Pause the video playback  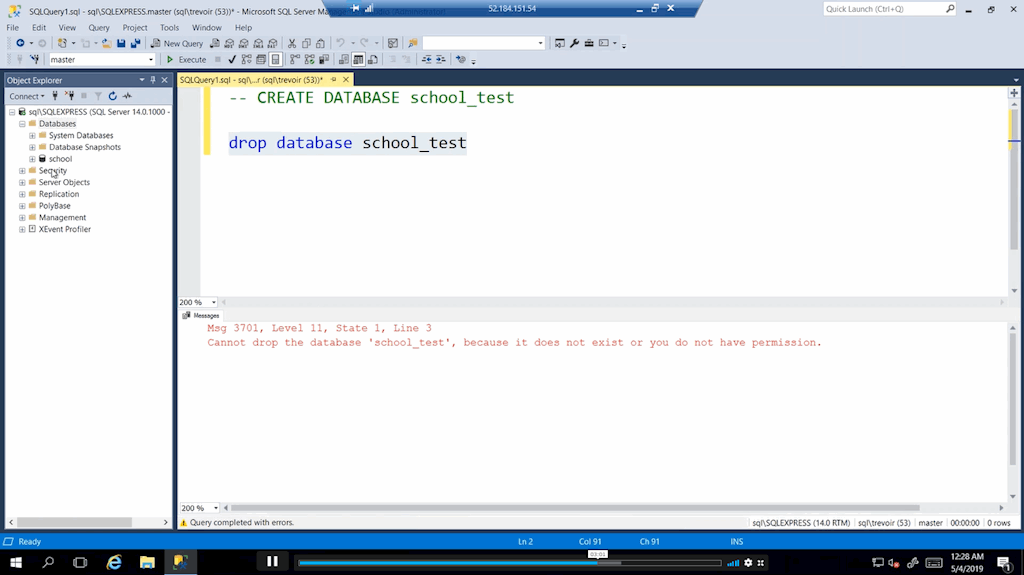click(x=272, y=561)
